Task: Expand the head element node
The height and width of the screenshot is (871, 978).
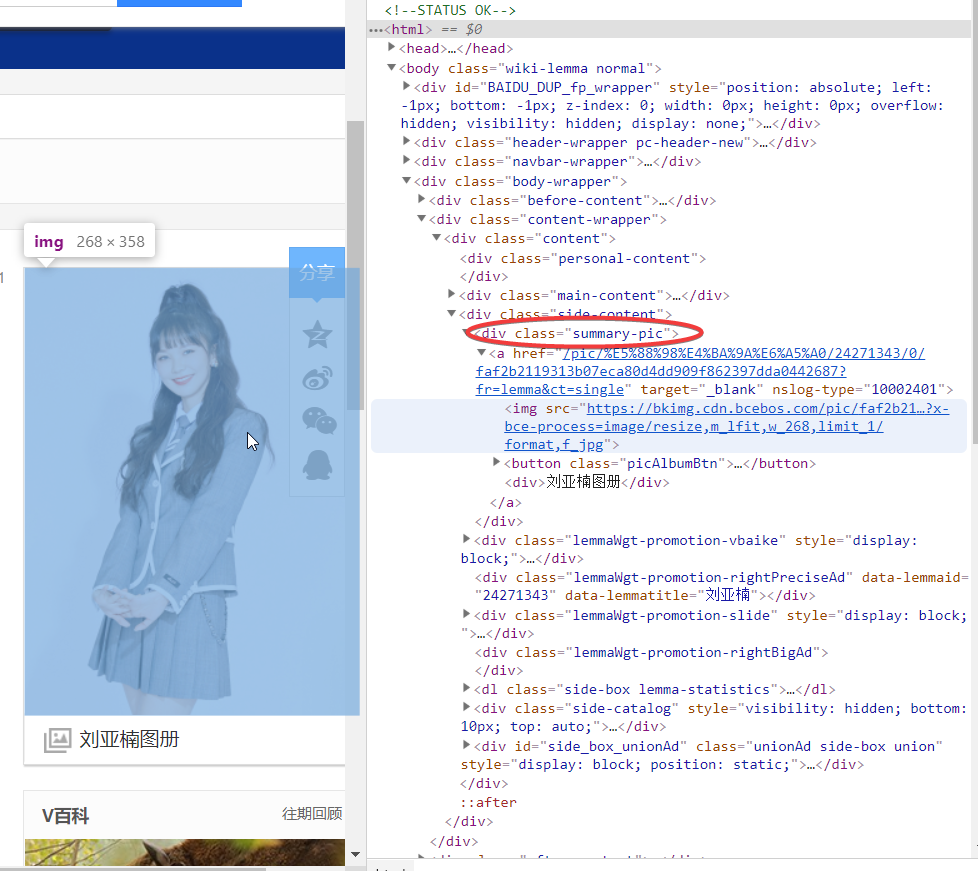Action: coord(392,47)
